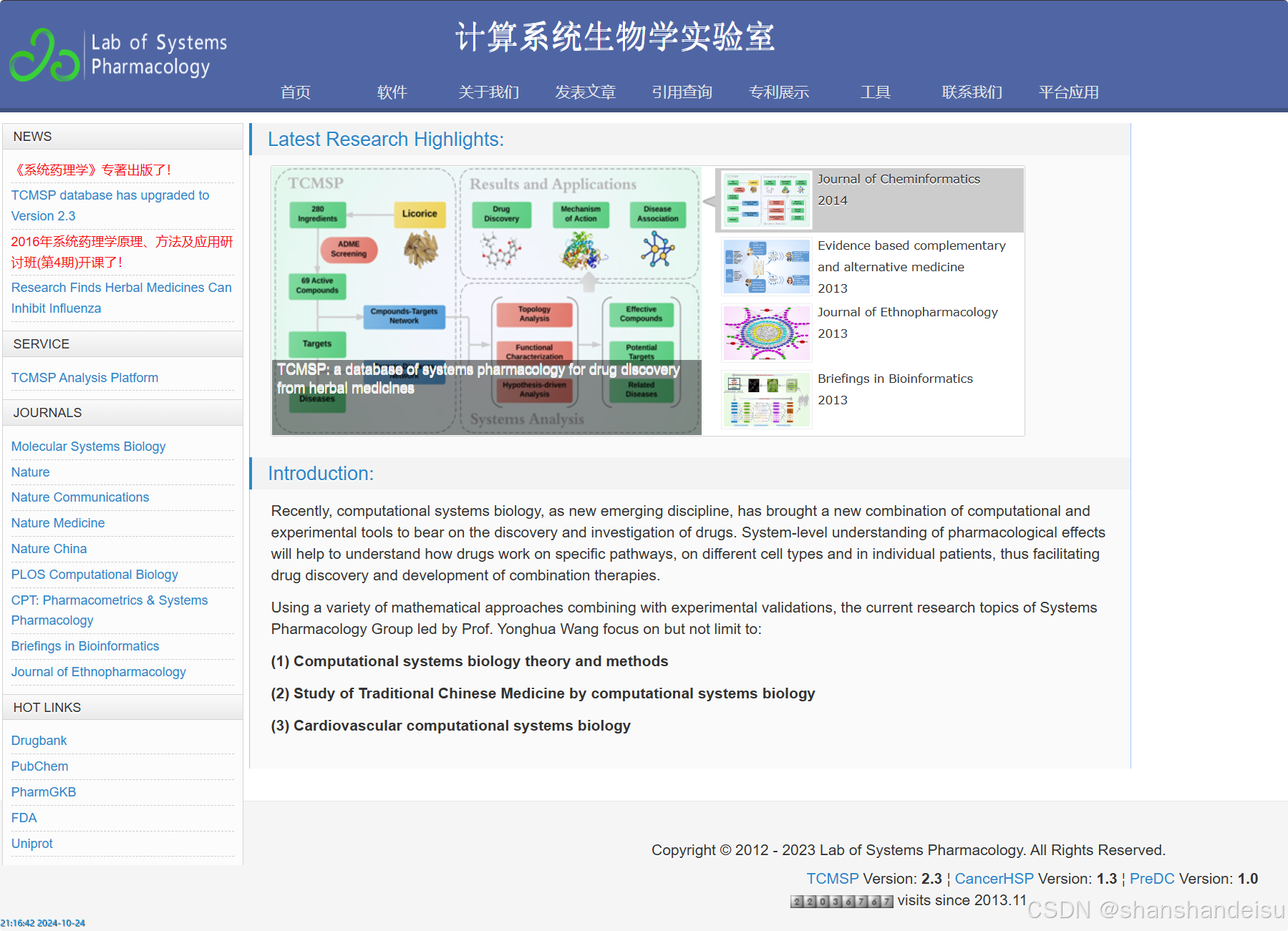Visit the Nature Medicine link
Image resolution: width=1288 pixels, height=931 pixels.
[58, 523]
